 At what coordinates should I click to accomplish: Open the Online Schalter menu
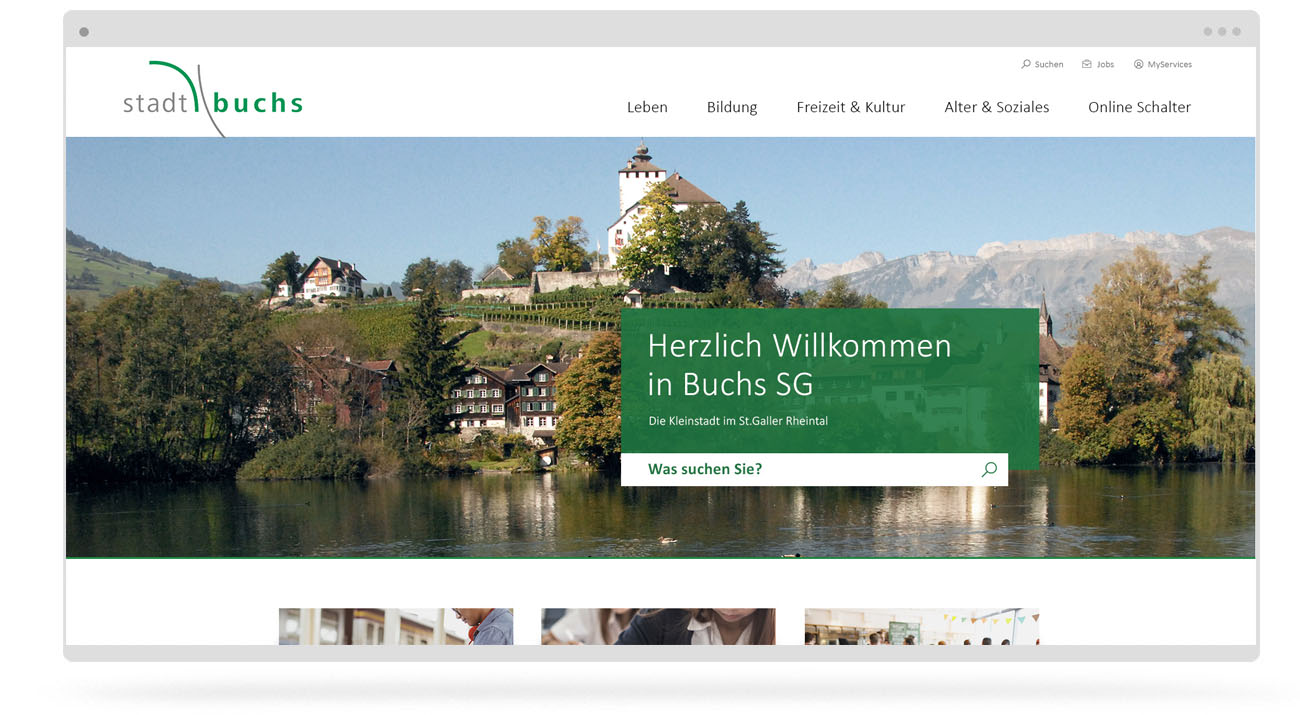click(1139, 107)
